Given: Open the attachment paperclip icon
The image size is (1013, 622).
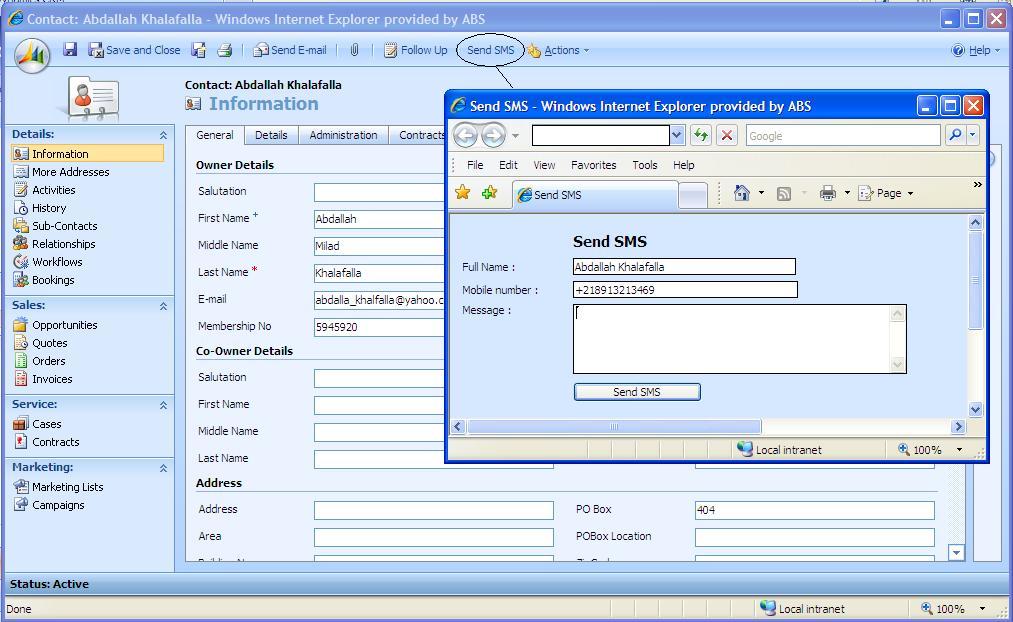Looking at the screenshot, I should tap(354, 50).
